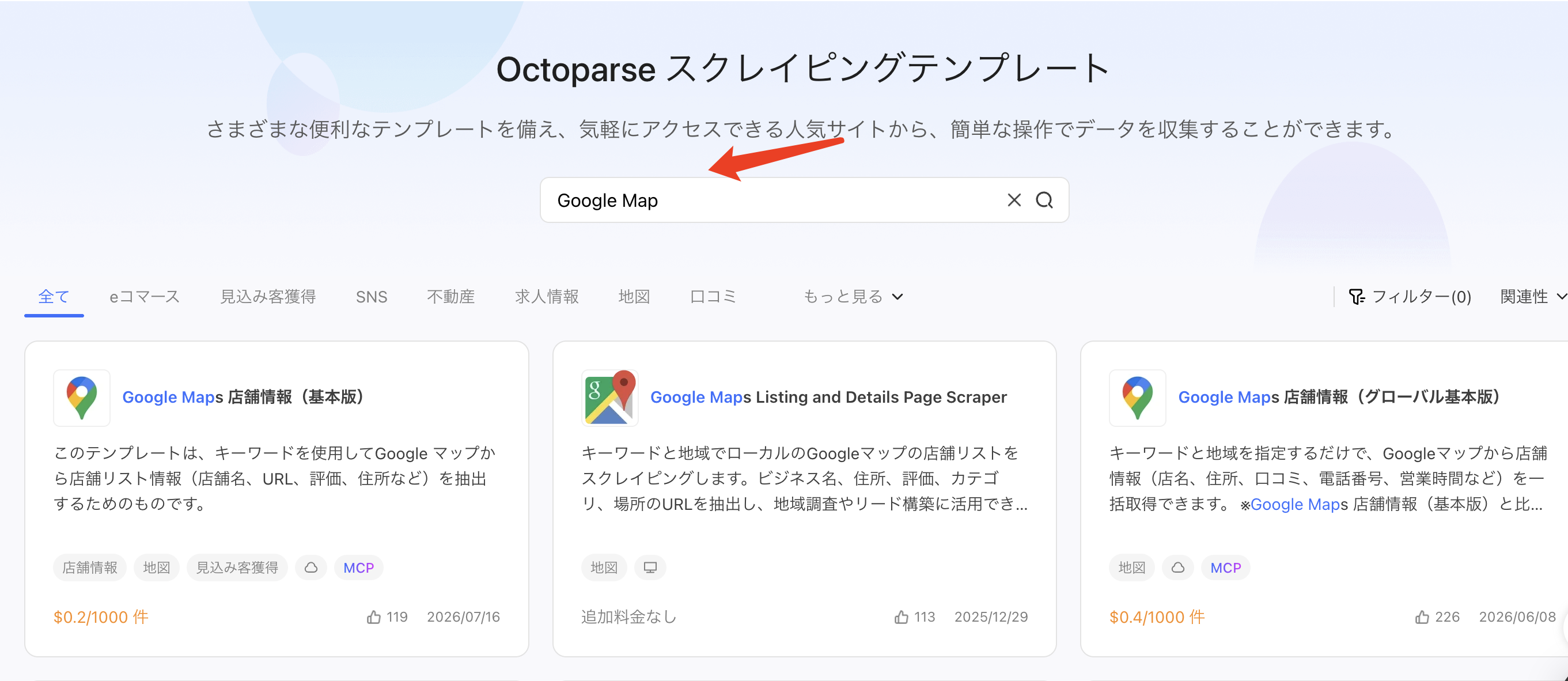Click the 見込み客獲得 tag on the first card
The height and width of the screenshot is (681, 1568).
(237, 568)
